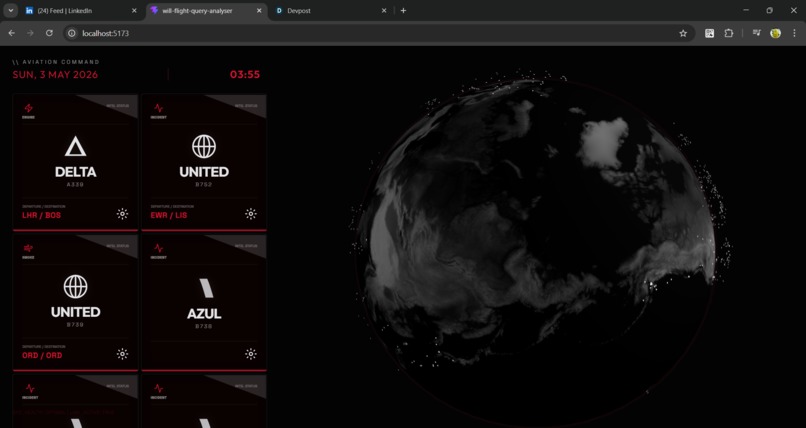Open the sun icon on the ORD / ORD card
The height and width of the screenshot is (428, 806).
click(122, 353)
